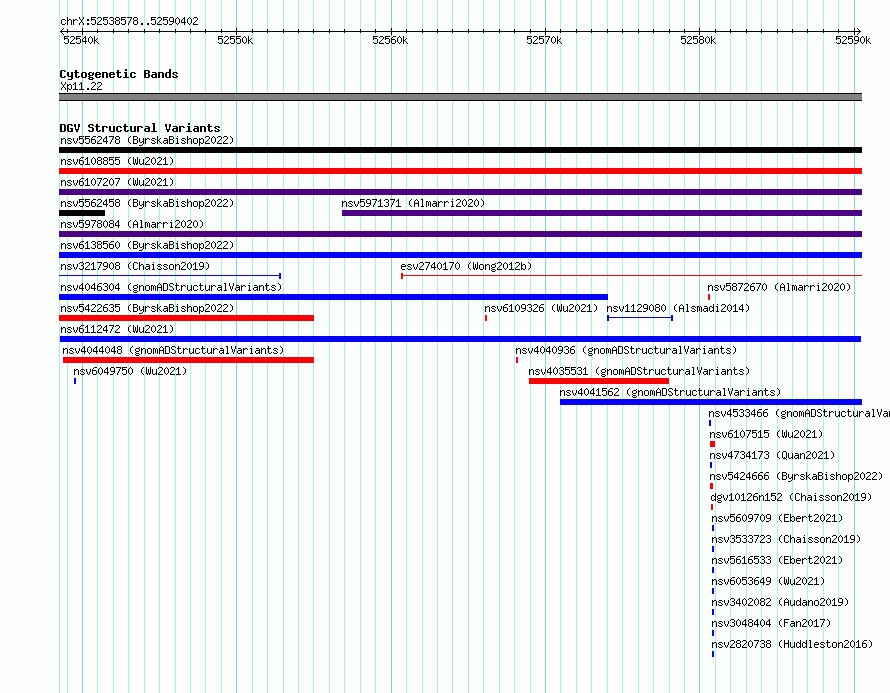Viewport: 890px width, 693px height.
Task: Click the DGV Structural Variants track title
Action: coord(140,128)
